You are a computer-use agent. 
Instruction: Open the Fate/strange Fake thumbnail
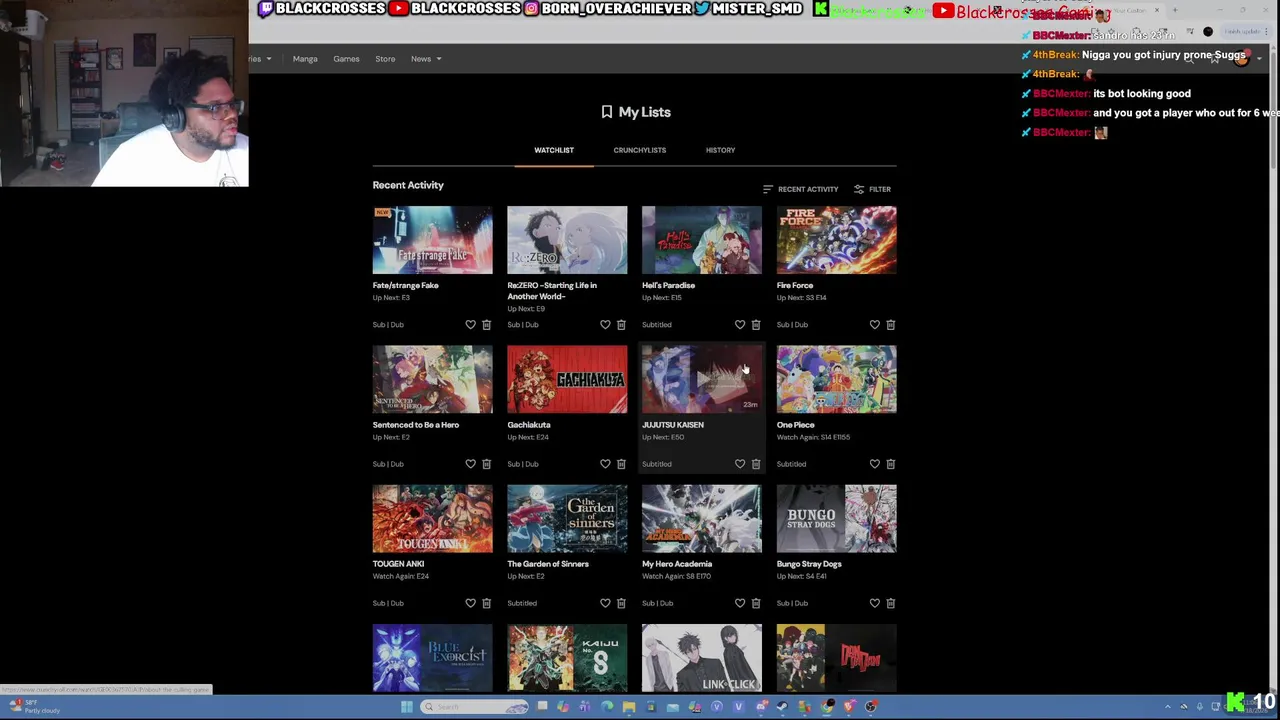point(432,240)
